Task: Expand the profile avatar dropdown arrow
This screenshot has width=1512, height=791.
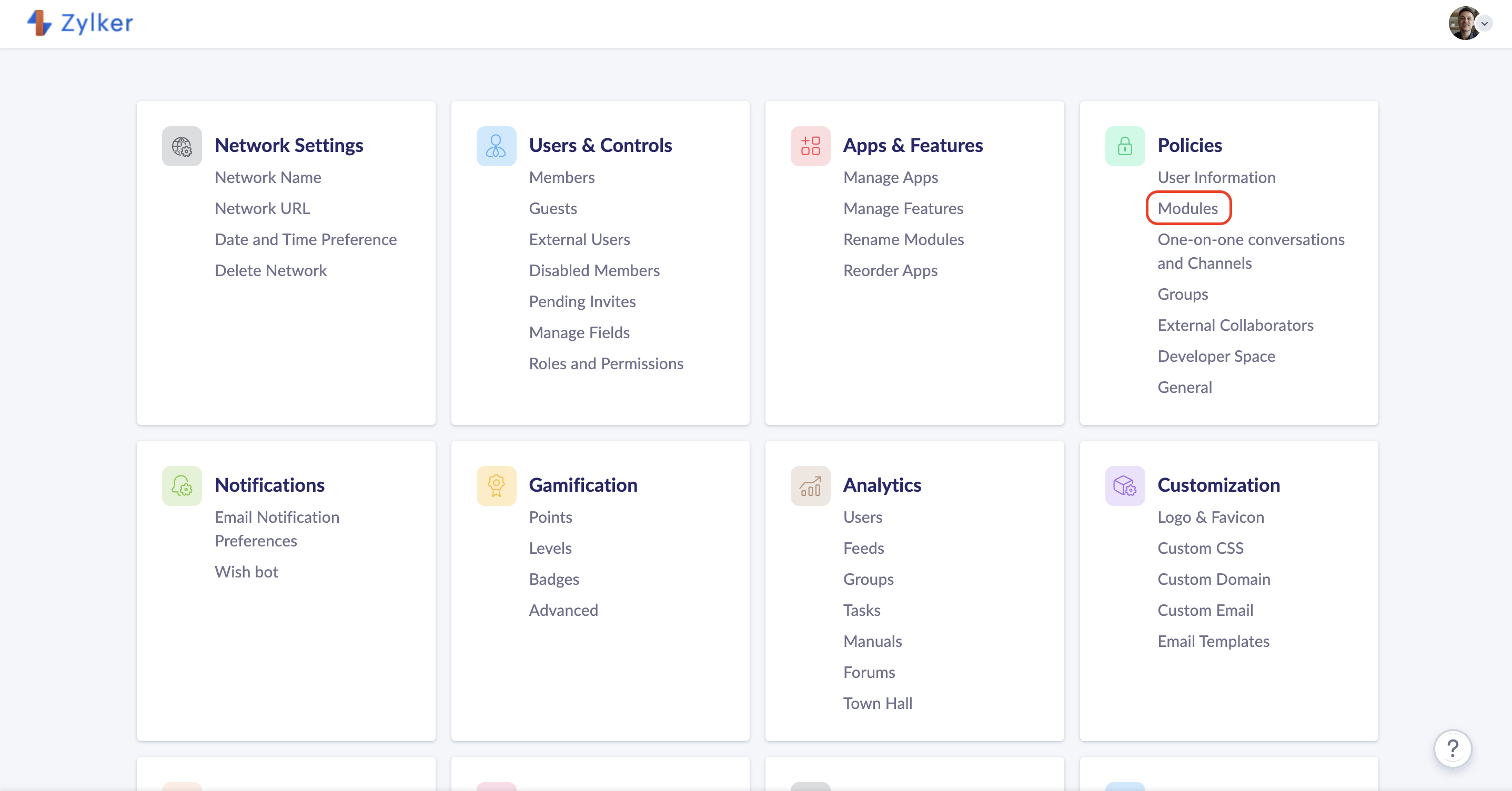Action: point(1485,24)
